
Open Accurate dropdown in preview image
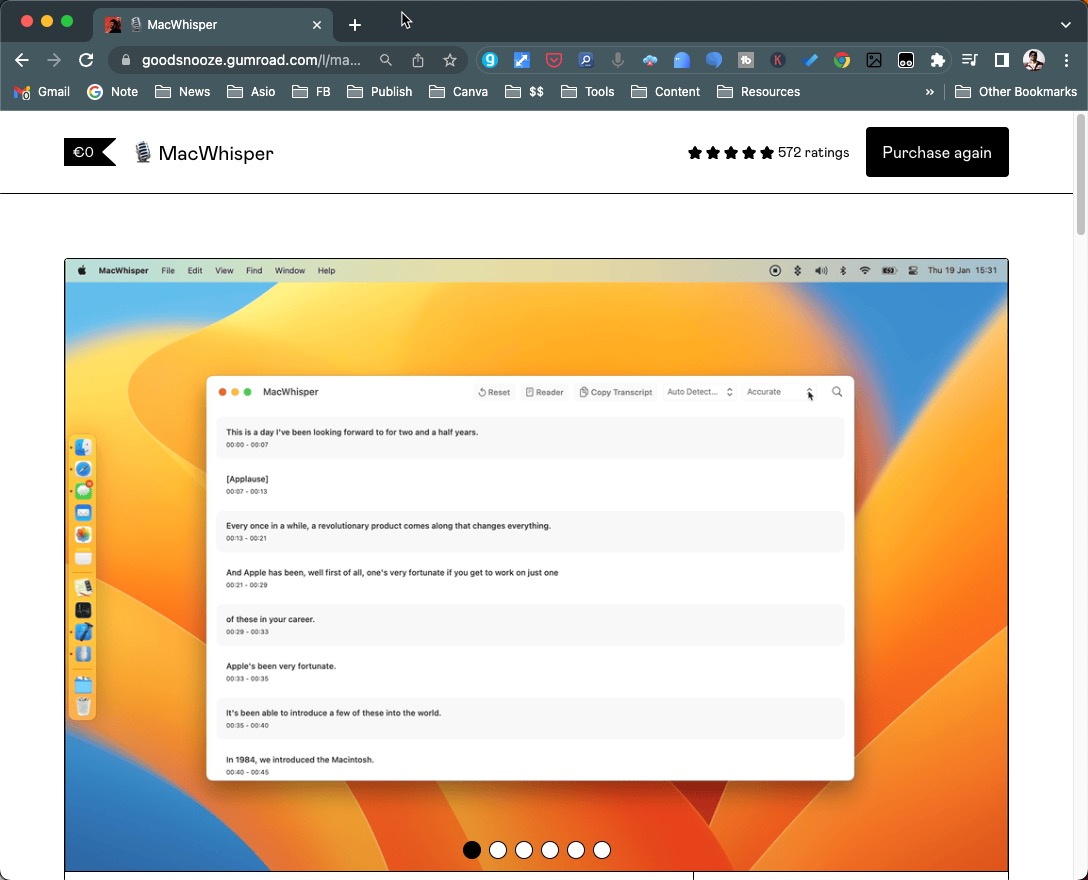[x=780, y=392]
